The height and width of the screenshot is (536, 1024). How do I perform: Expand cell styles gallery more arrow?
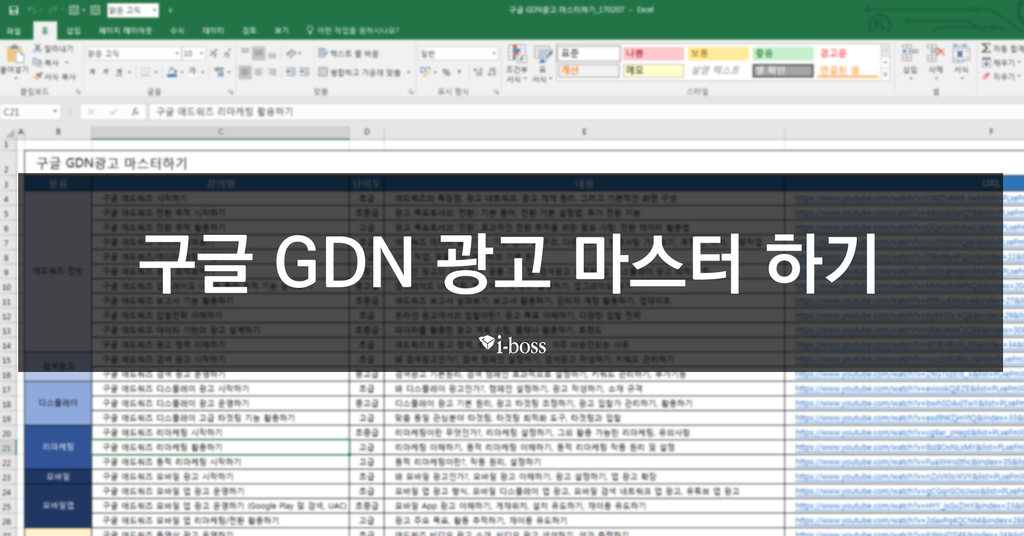[885, 76]
